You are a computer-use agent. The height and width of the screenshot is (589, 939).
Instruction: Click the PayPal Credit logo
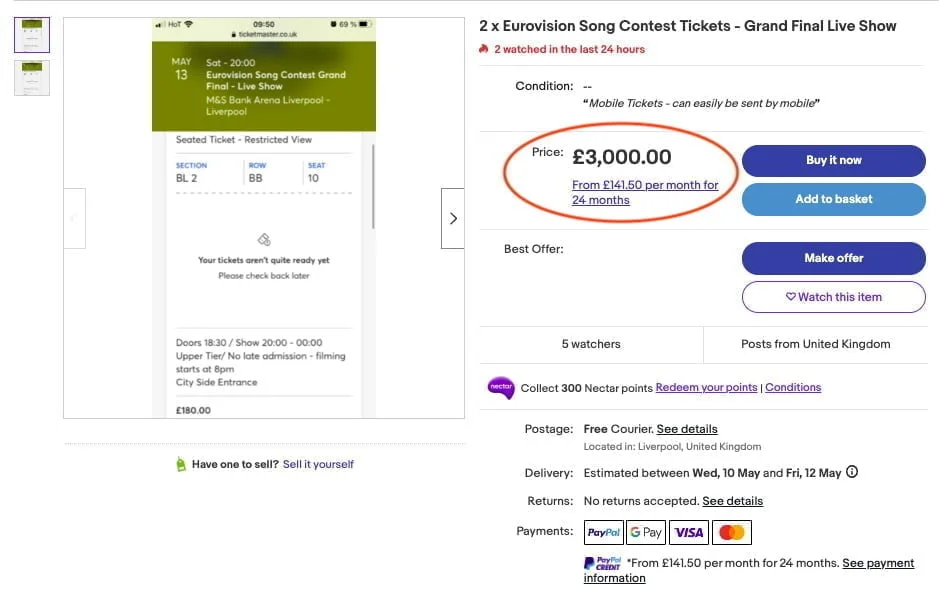(602, 563)
